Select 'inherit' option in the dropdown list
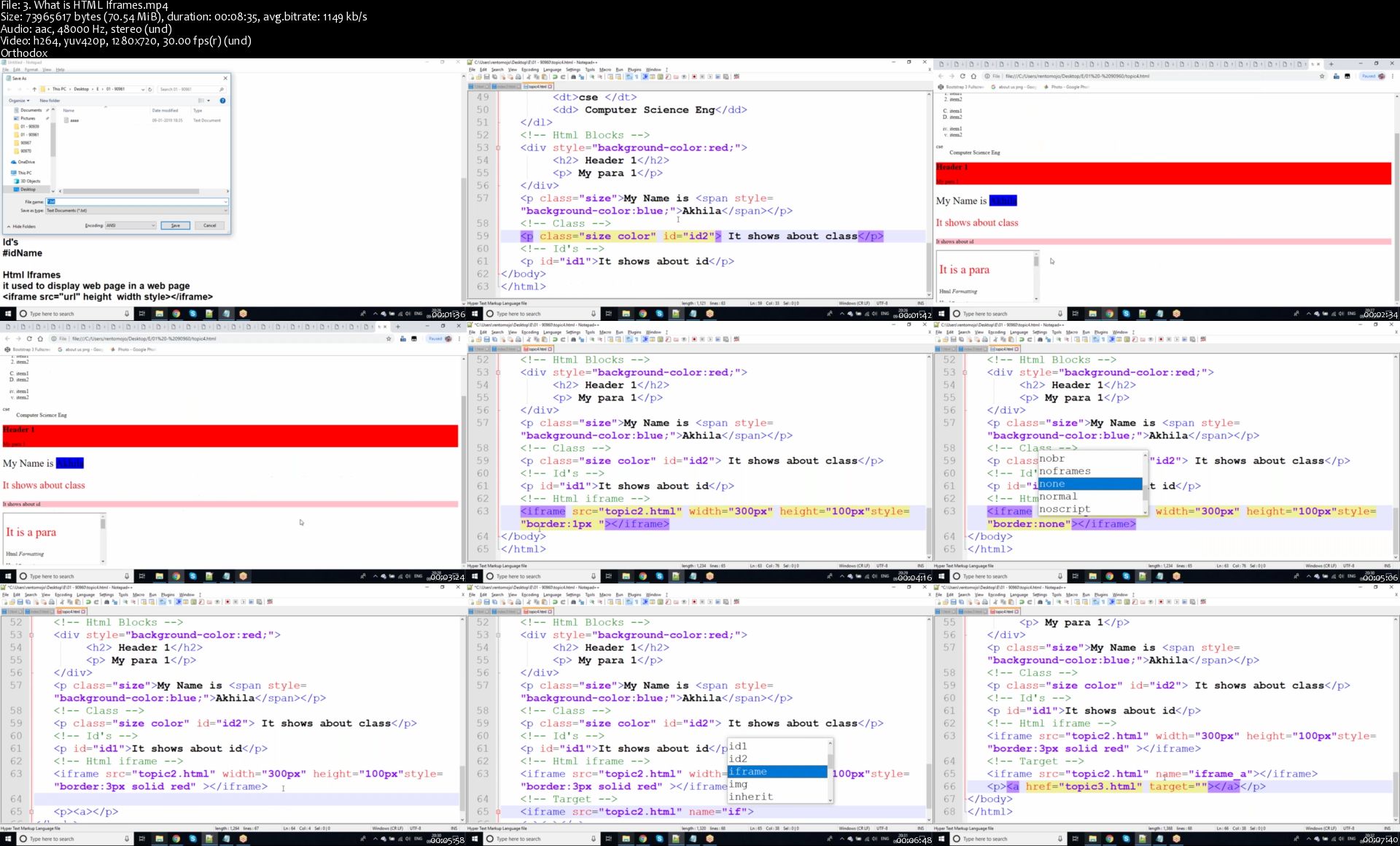This screenshot has width=1400, height=846. [x=749, y=797]
